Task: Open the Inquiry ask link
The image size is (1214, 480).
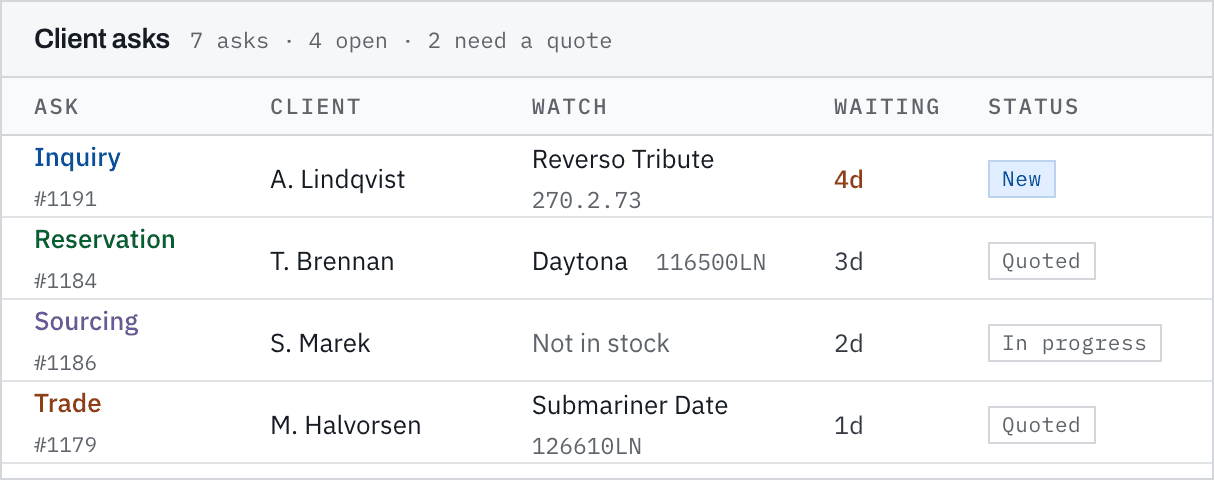Action: [x=77, y=158]
